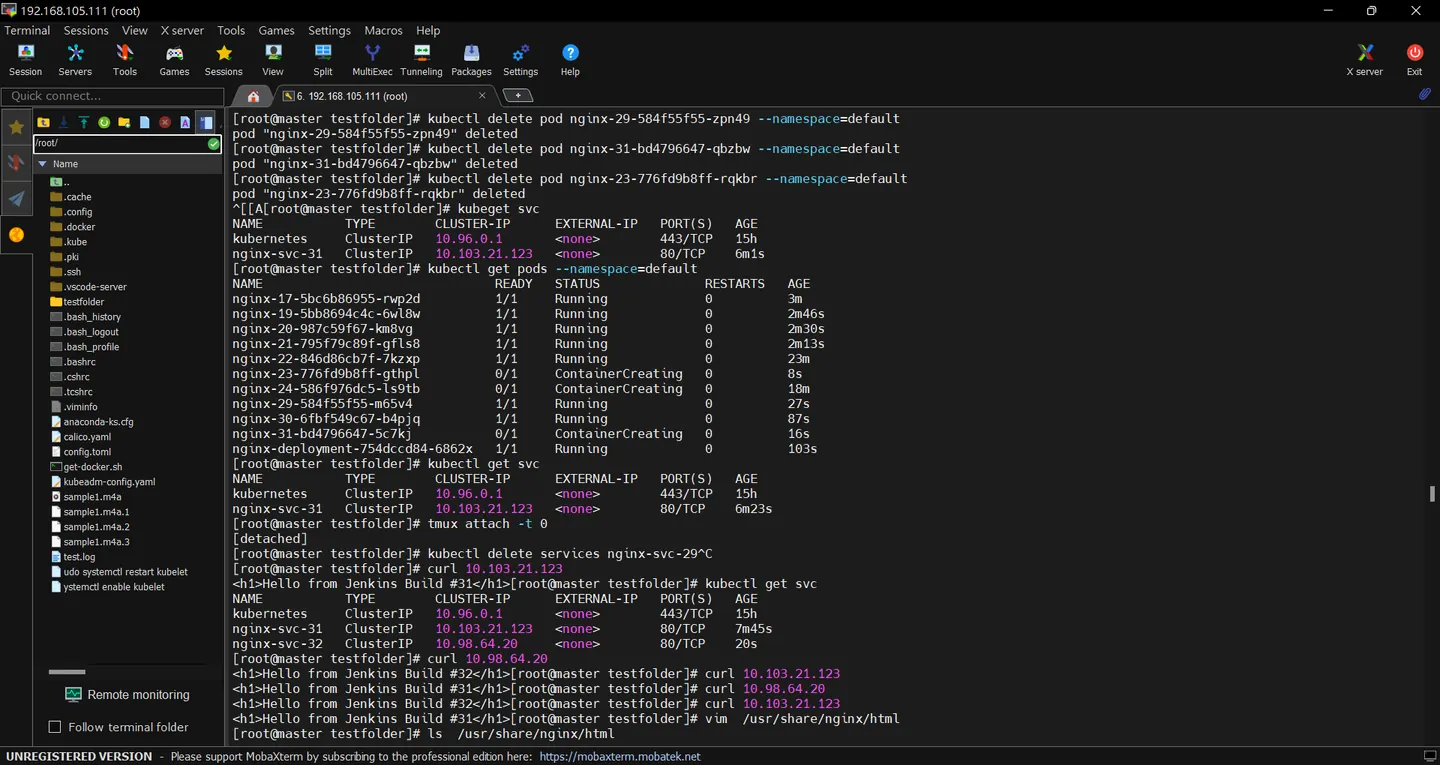Launch the X server icon
This screenshot has height=765, width=1440.
coord(1364,60)
